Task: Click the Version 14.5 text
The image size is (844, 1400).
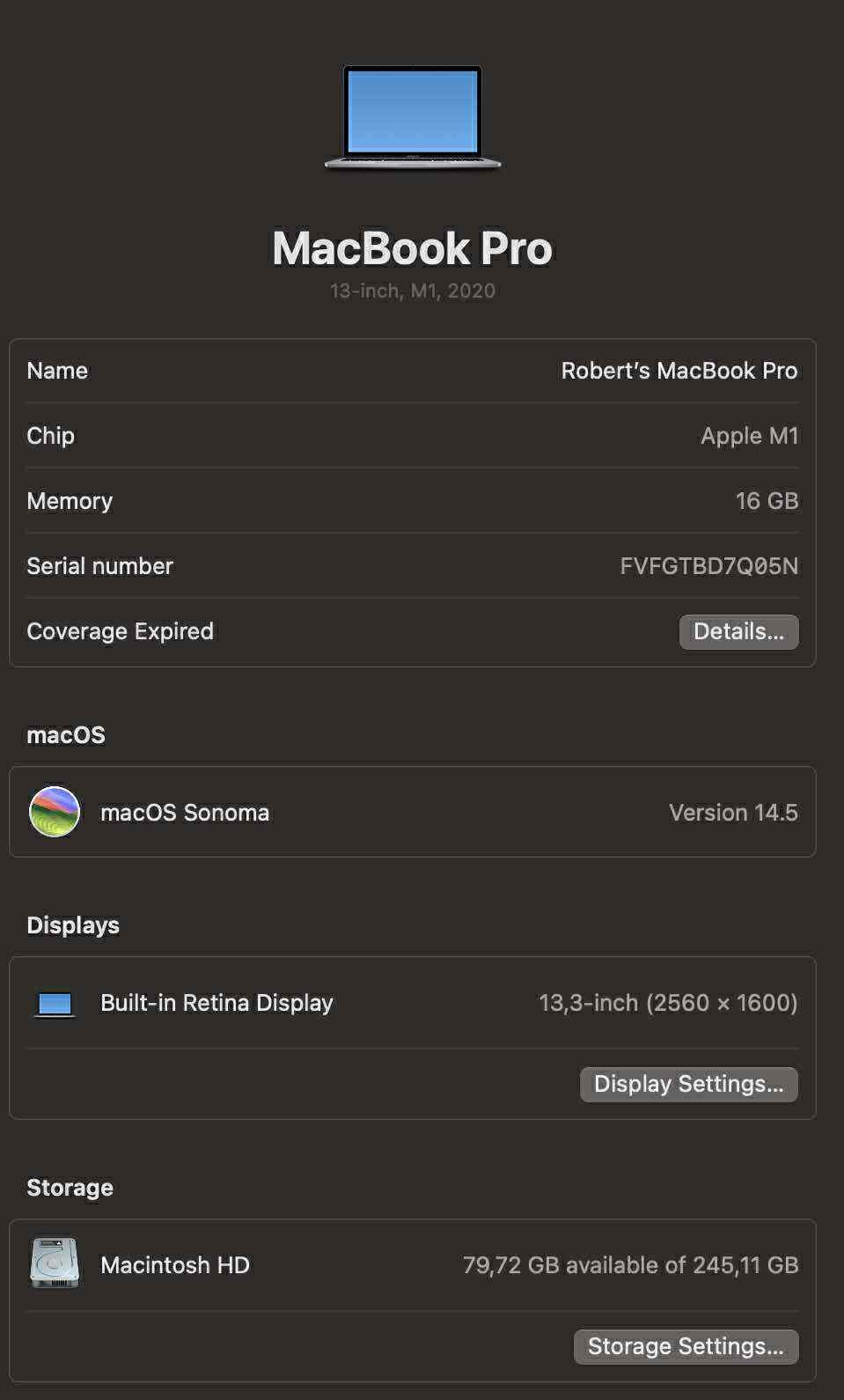Action: tap(733, 813)
